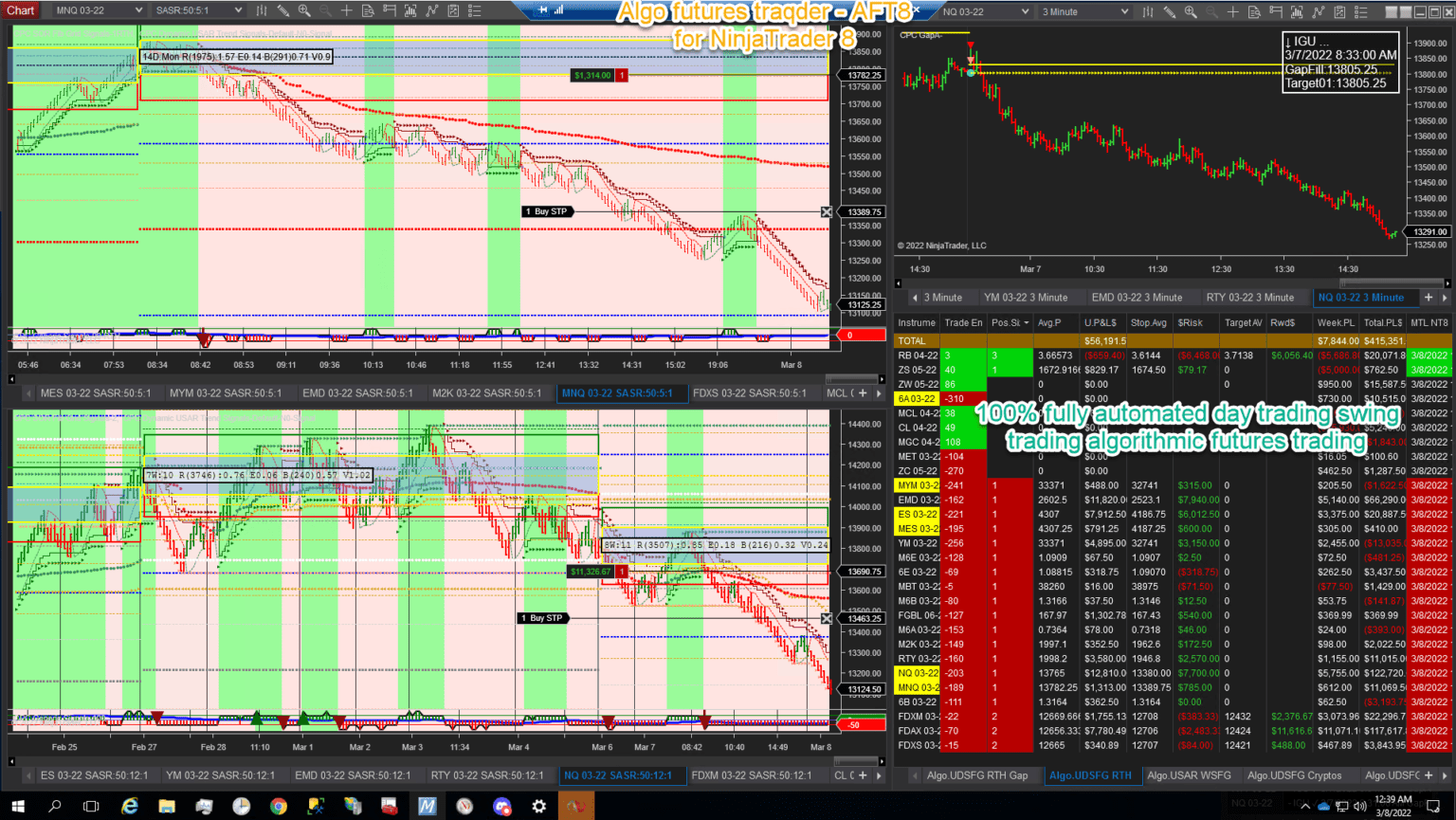The image size is (1456, 820).
Task: Add a new chart tab with the plus button
Action: pos(1429,297)
